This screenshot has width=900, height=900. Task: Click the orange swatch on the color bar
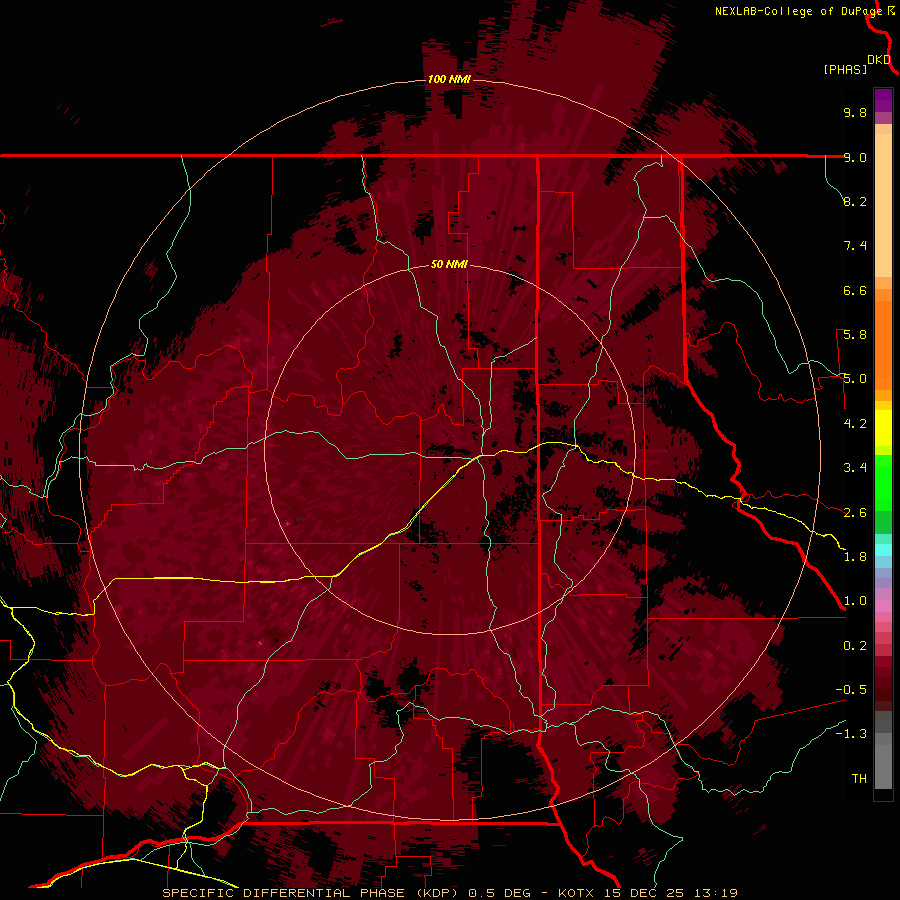[883, 346]
